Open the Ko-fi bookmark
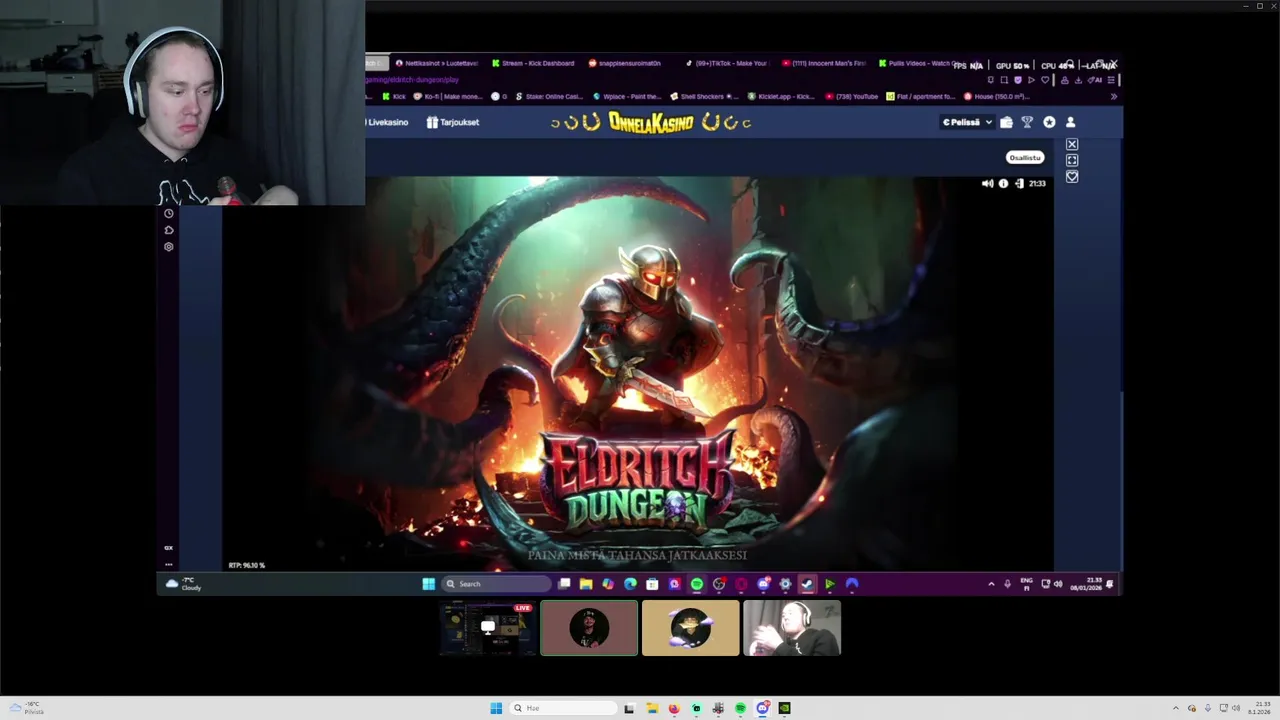Viewport: 1280px width, 720px height. point(448,97)
